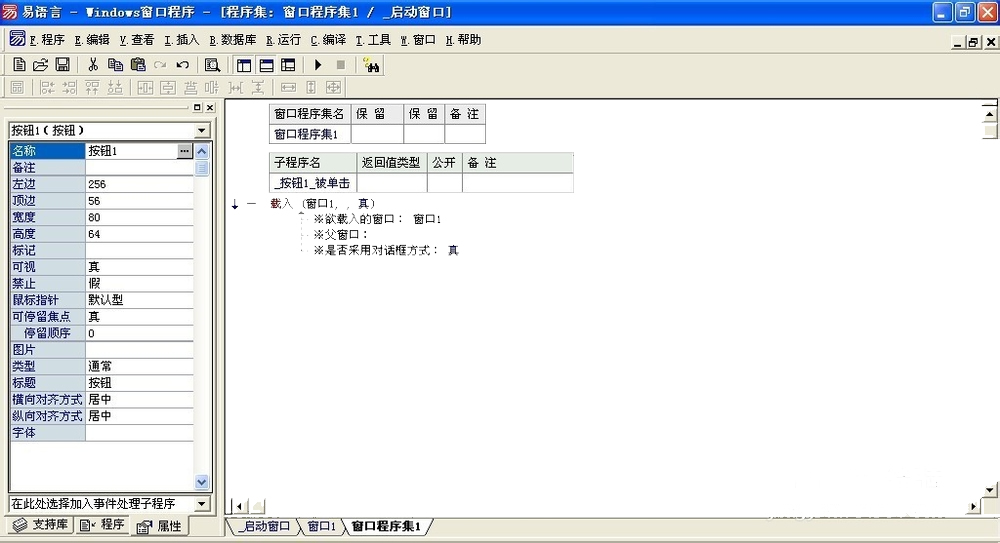1000x543 pixels.
Task: Open the 工具 menu
Action: tap(373, 40)
